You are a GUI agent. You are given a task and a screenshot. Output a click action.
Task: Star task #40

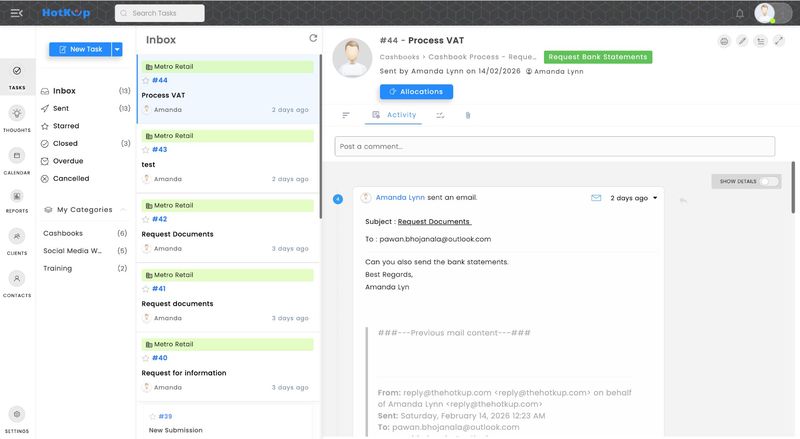pyautogui.click(x=145, y=358)
